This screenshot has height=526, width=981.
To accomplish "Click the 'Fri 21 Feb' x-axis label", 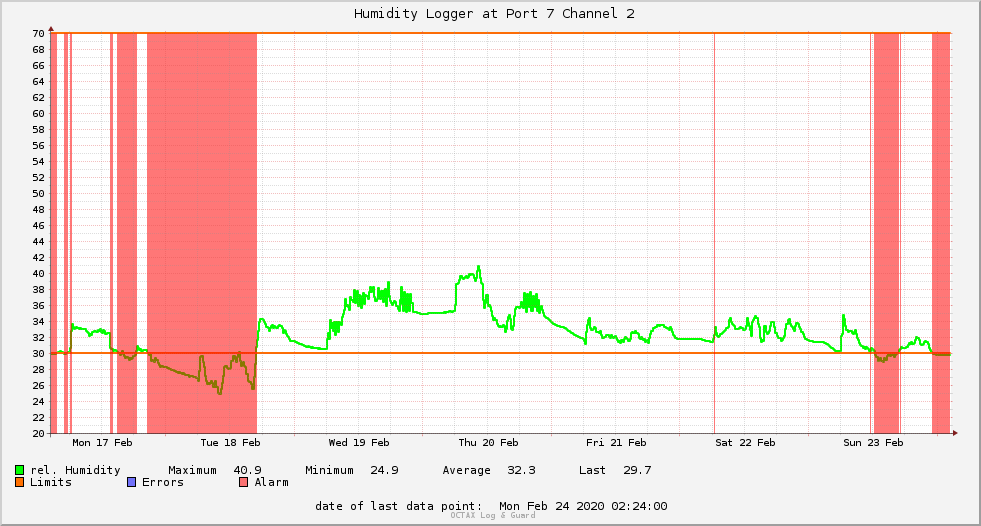I will pyautogui.click(x=616, y=443).
